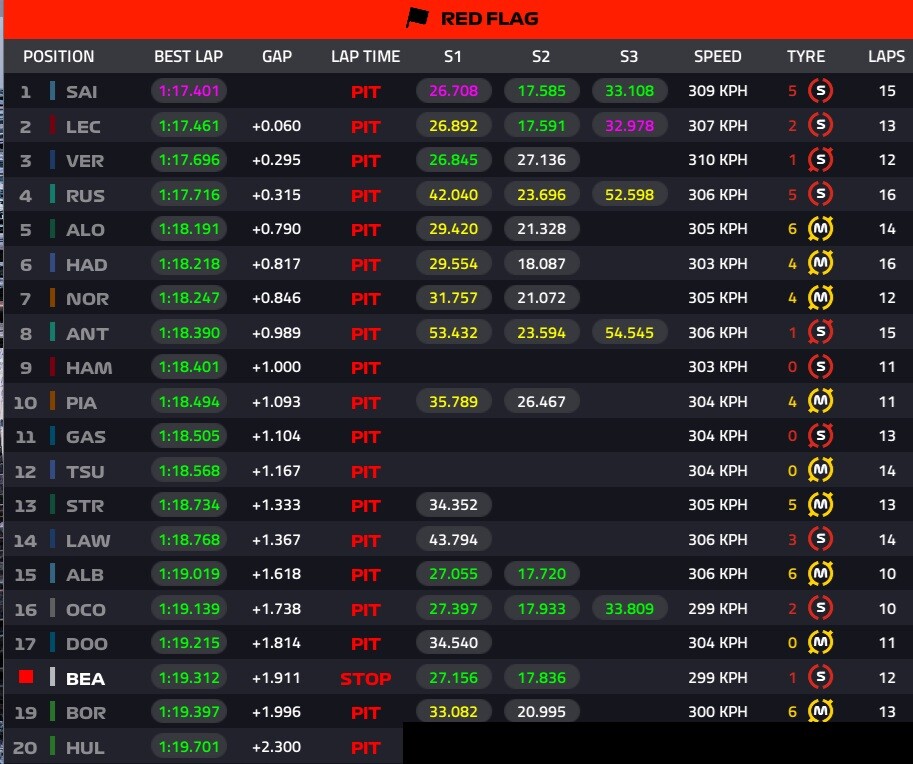
Task: Click gap value +2.300
Action: coord(276,747)
